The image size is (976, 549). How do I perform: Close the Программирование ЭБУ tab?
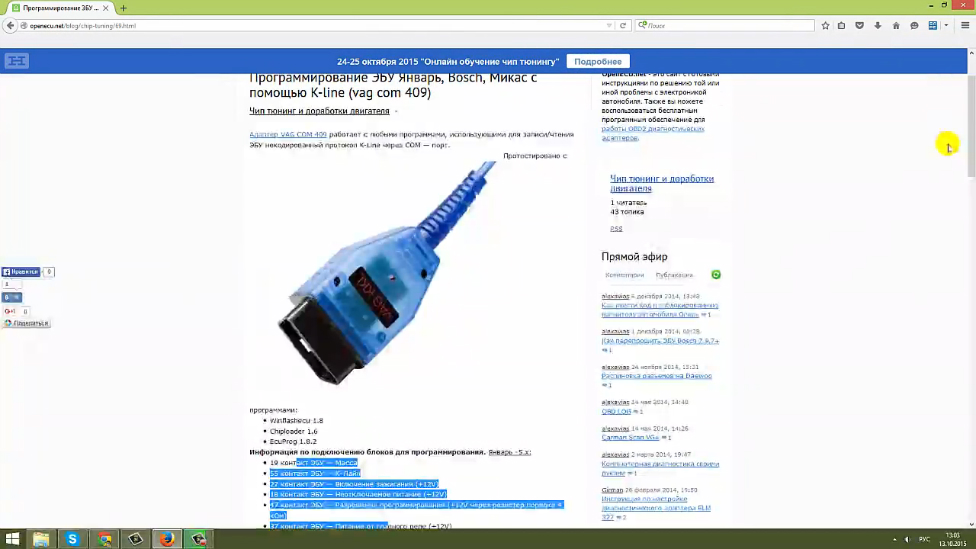click(x=106, y=8)
